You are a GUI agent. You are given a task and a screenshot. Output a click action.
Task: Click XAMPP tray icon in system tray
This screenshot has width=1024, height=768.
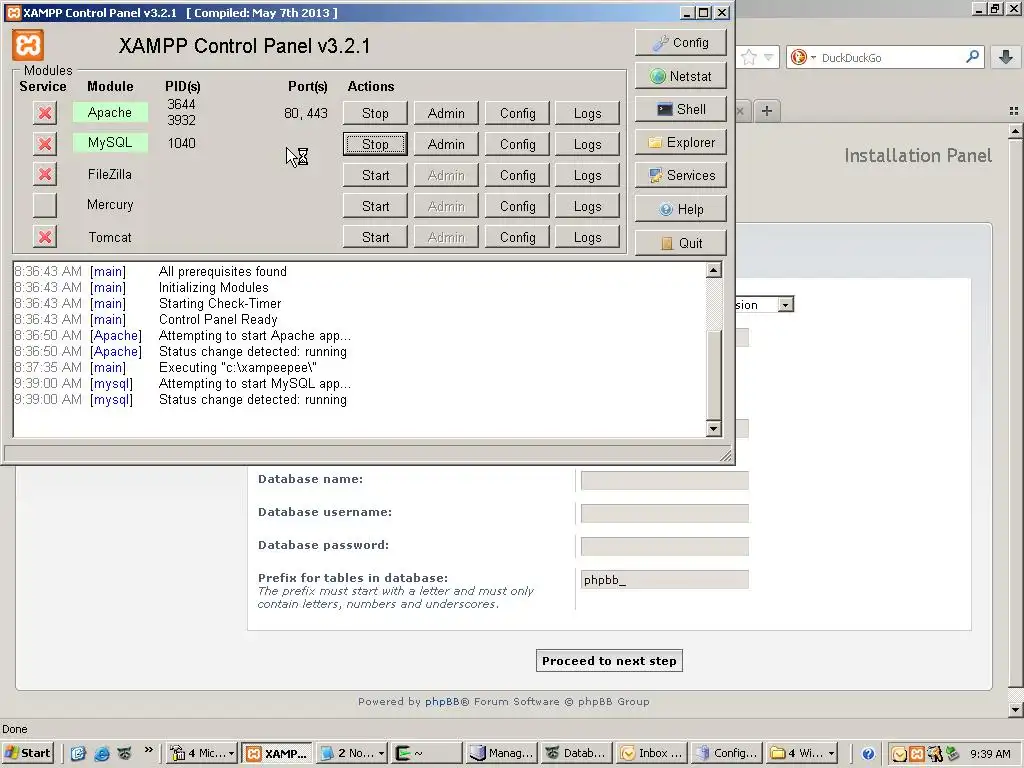917,754
